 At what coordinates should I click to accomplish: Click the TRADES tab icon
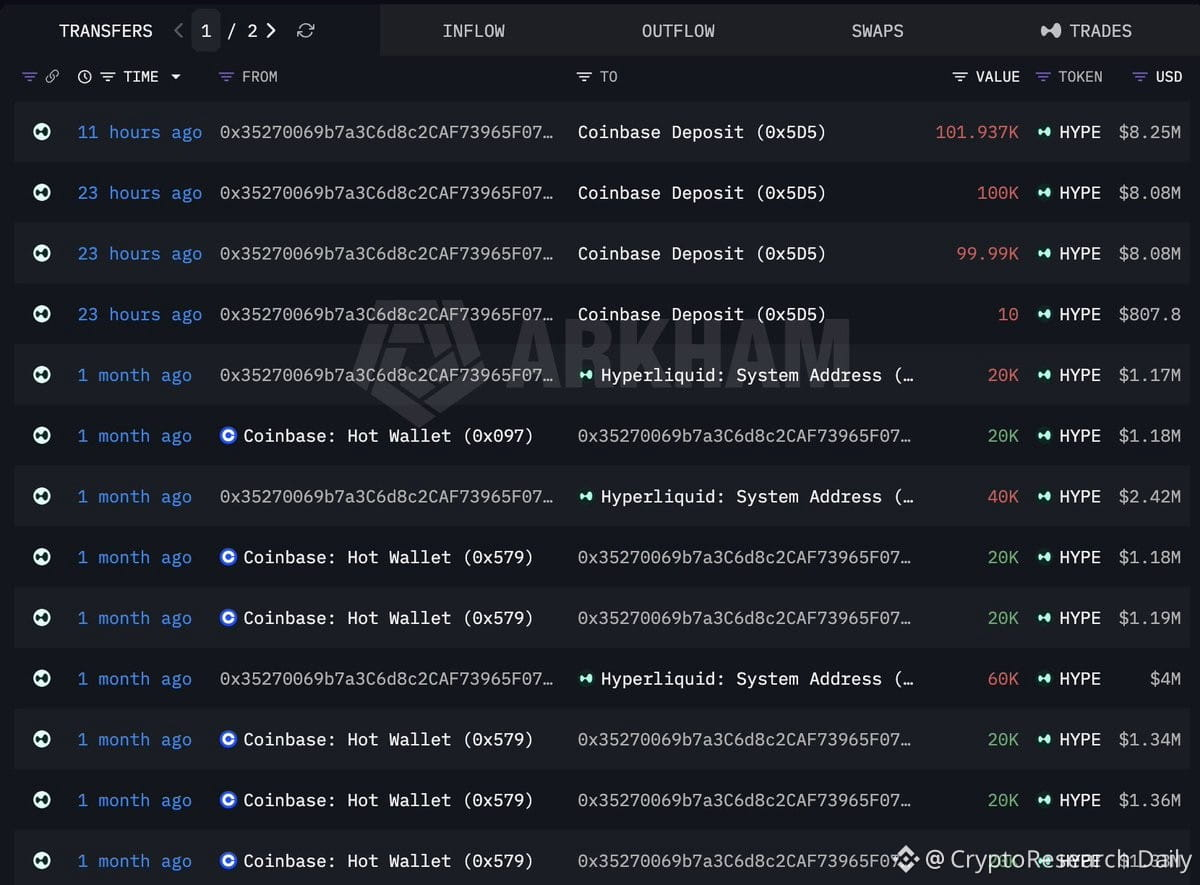click(x=1050, y=31)
